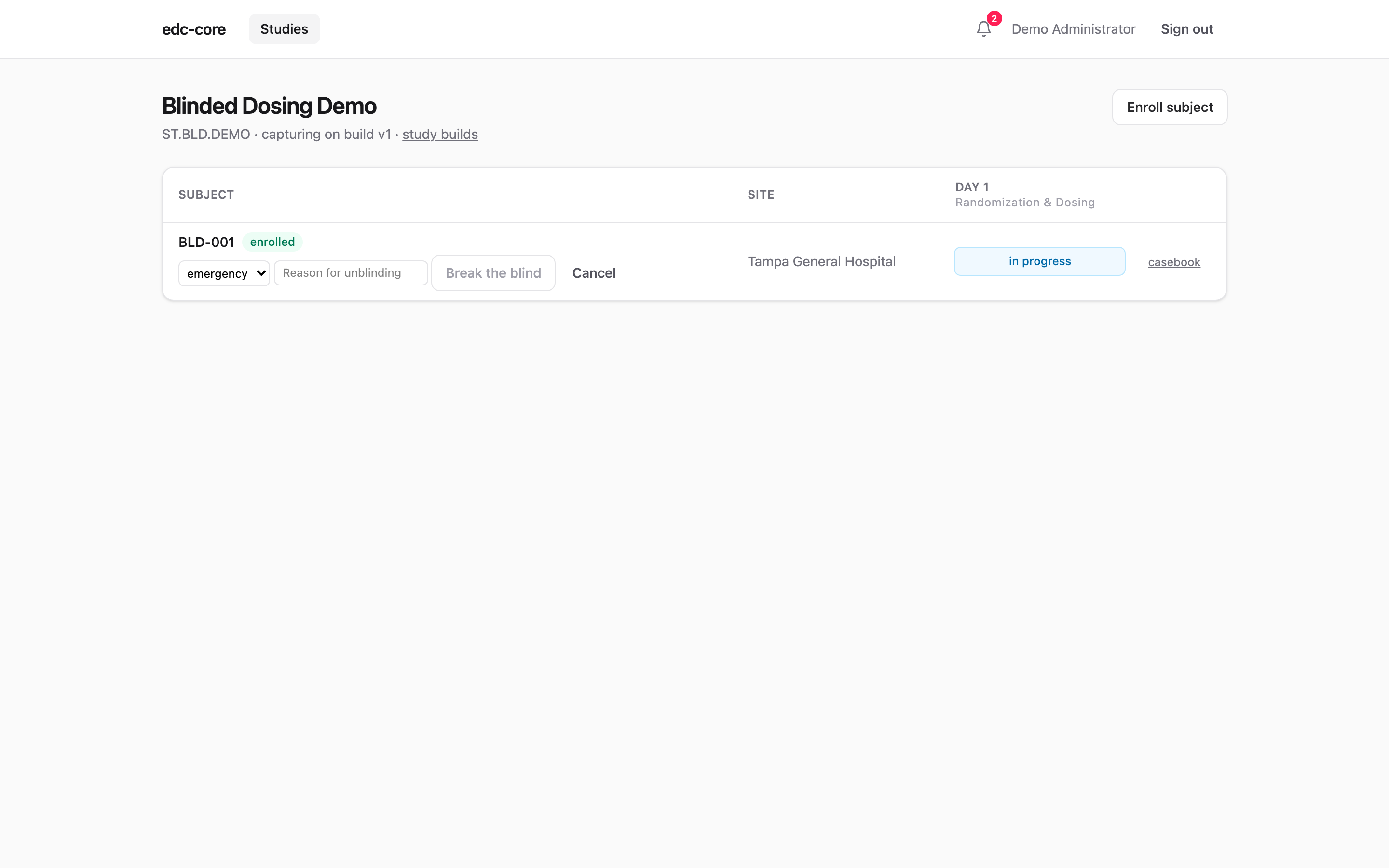Screen dimensions: 1389x868
Task: Cancel the unblinding form
Action: [x=594, y=272]
